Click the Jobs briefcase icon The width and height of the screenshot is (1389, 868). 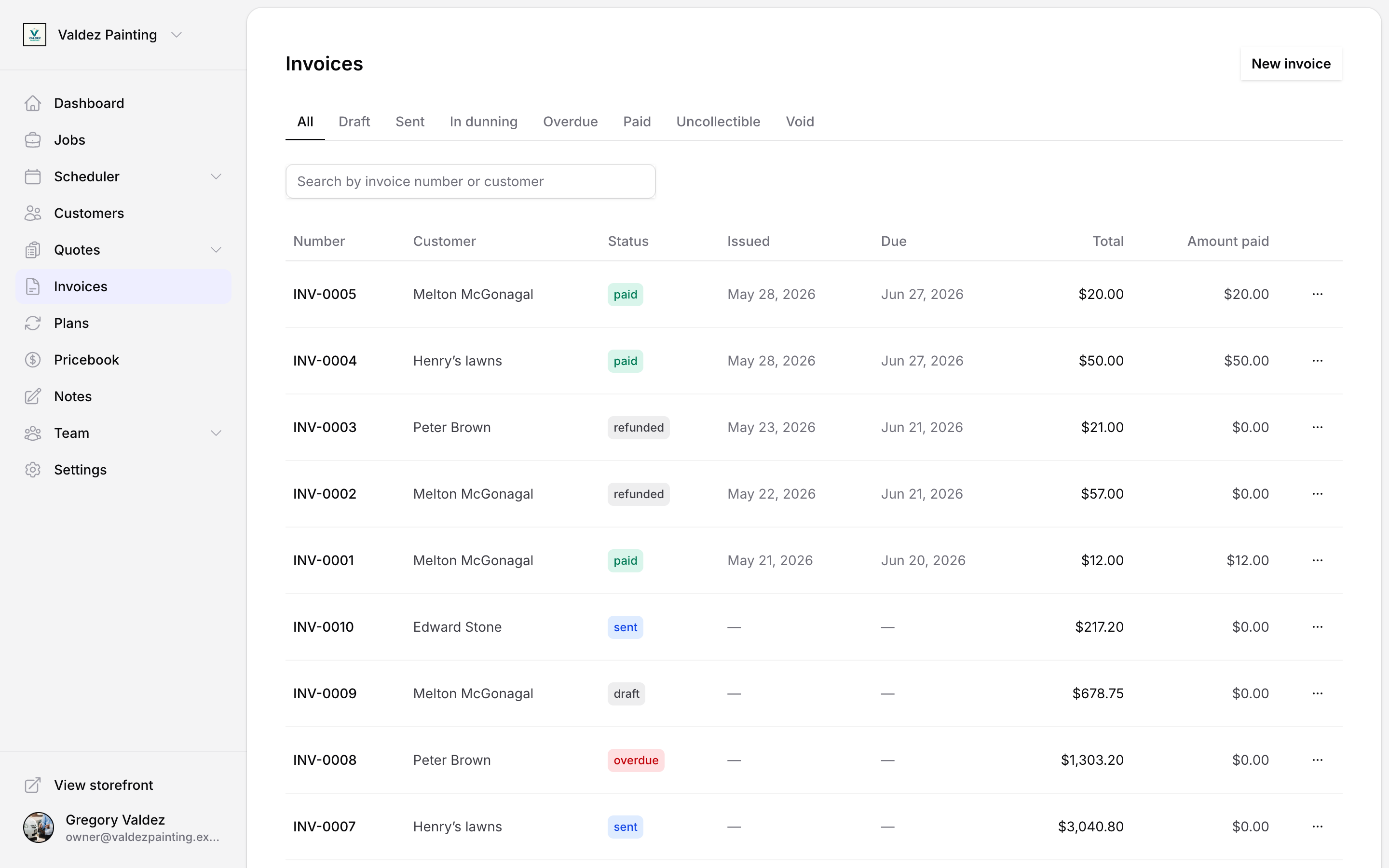tap(33, 140)
